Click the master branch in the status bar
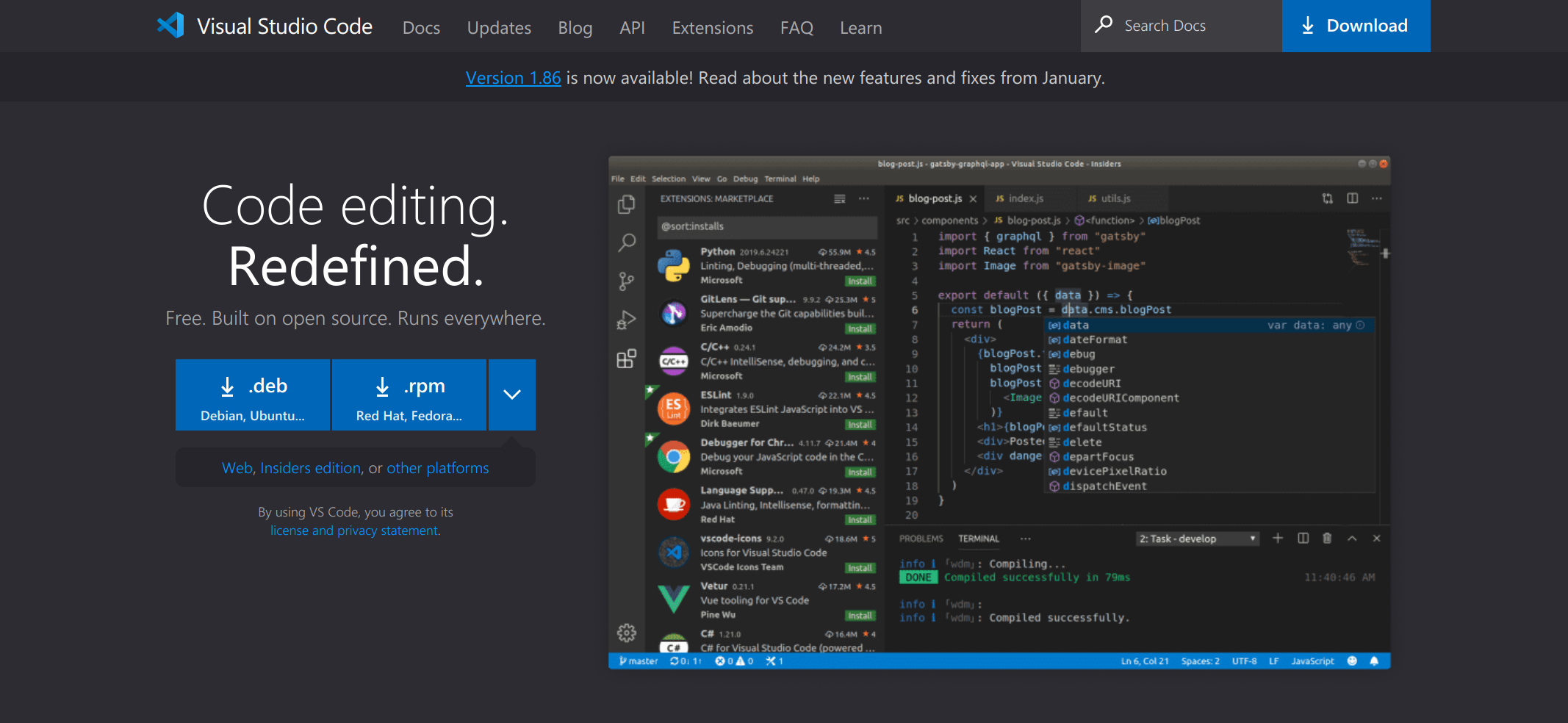Viewport: 1568px width, 723px height. (639, 661)
